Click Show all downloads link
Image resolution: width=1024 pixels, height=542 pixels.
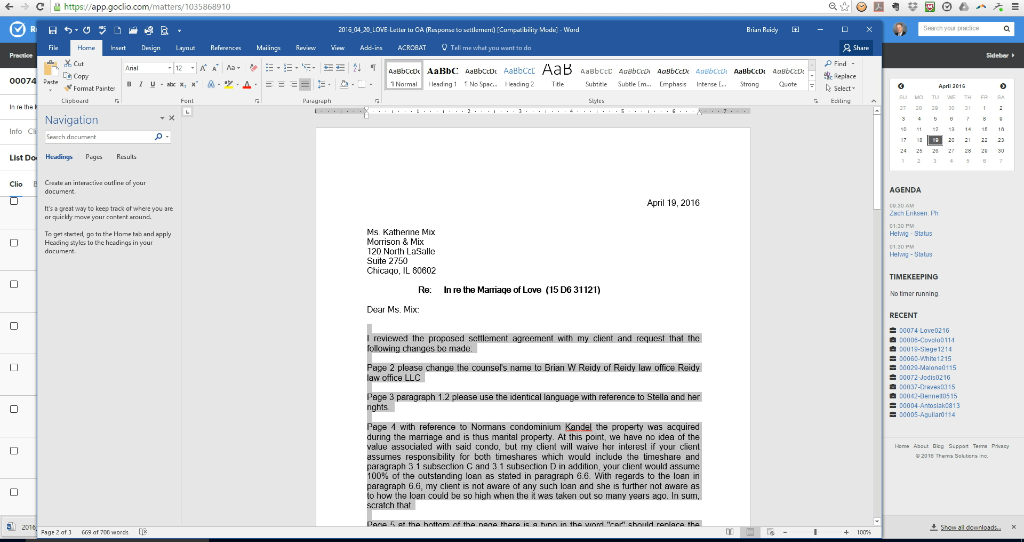971,527
